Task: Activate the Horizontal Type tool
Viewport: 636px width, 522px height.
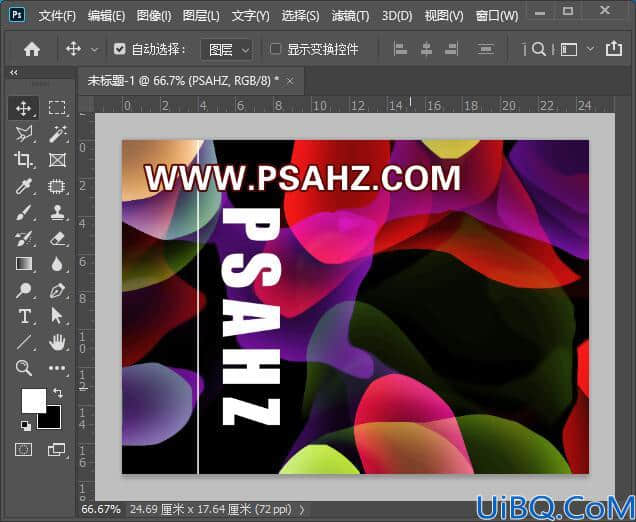Action: click(x=24, y=316)
